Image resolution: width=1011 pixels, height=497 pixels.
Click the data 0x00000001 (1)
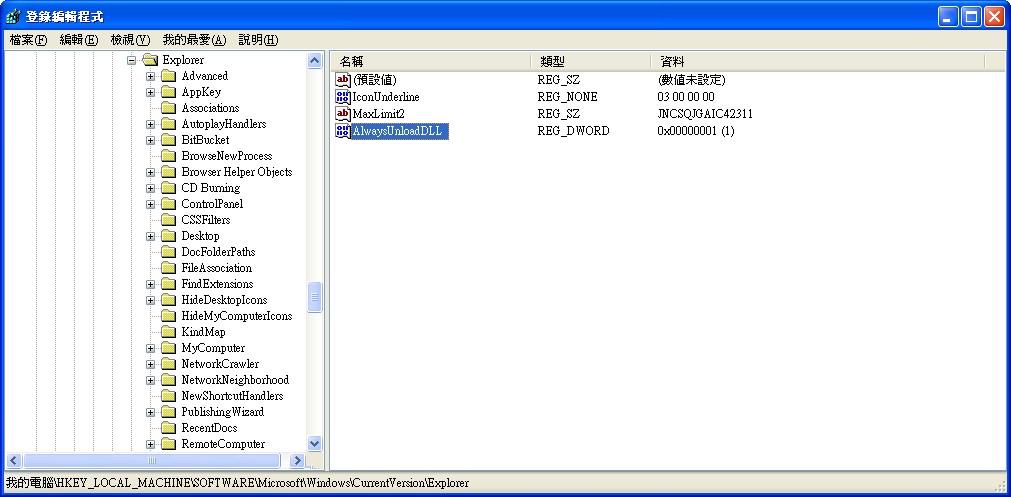coord(695,131)
